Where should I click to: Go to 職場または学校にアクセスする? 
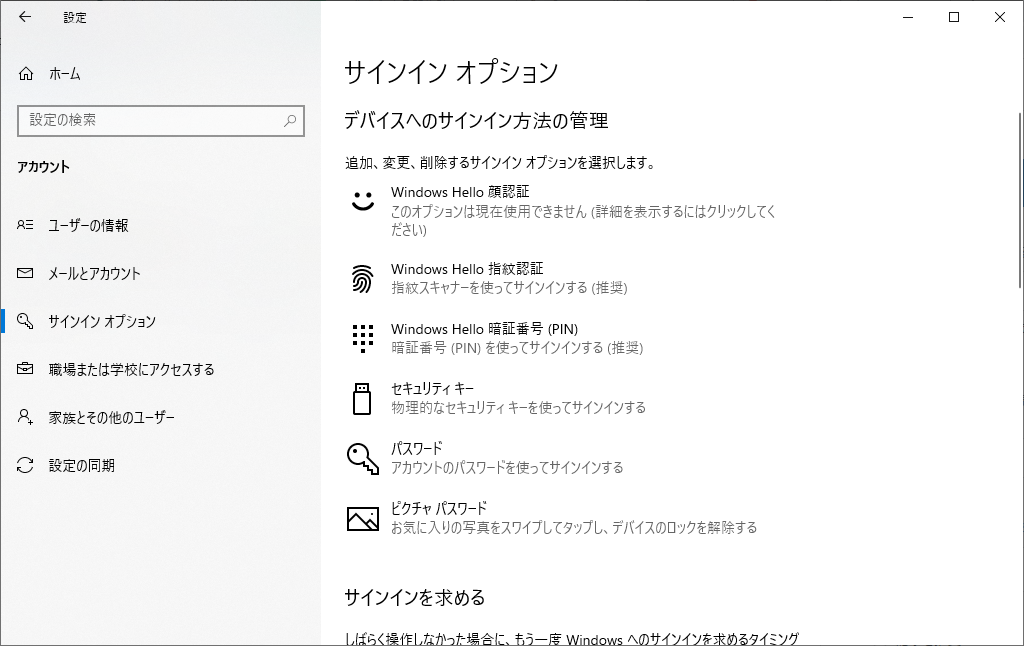(x=131, y=370)
